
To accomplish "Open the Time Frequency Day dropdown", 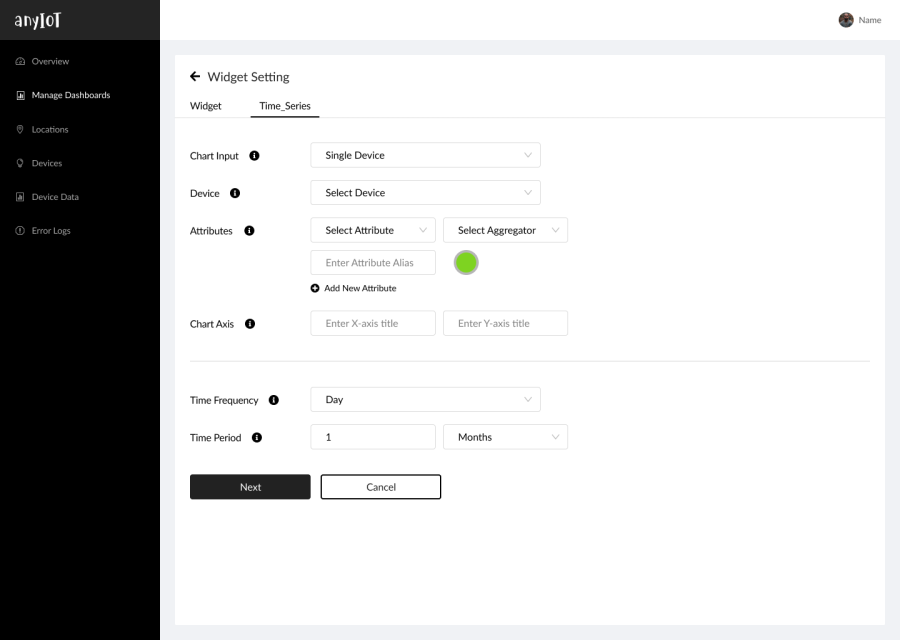I will [x=425, y=399].
